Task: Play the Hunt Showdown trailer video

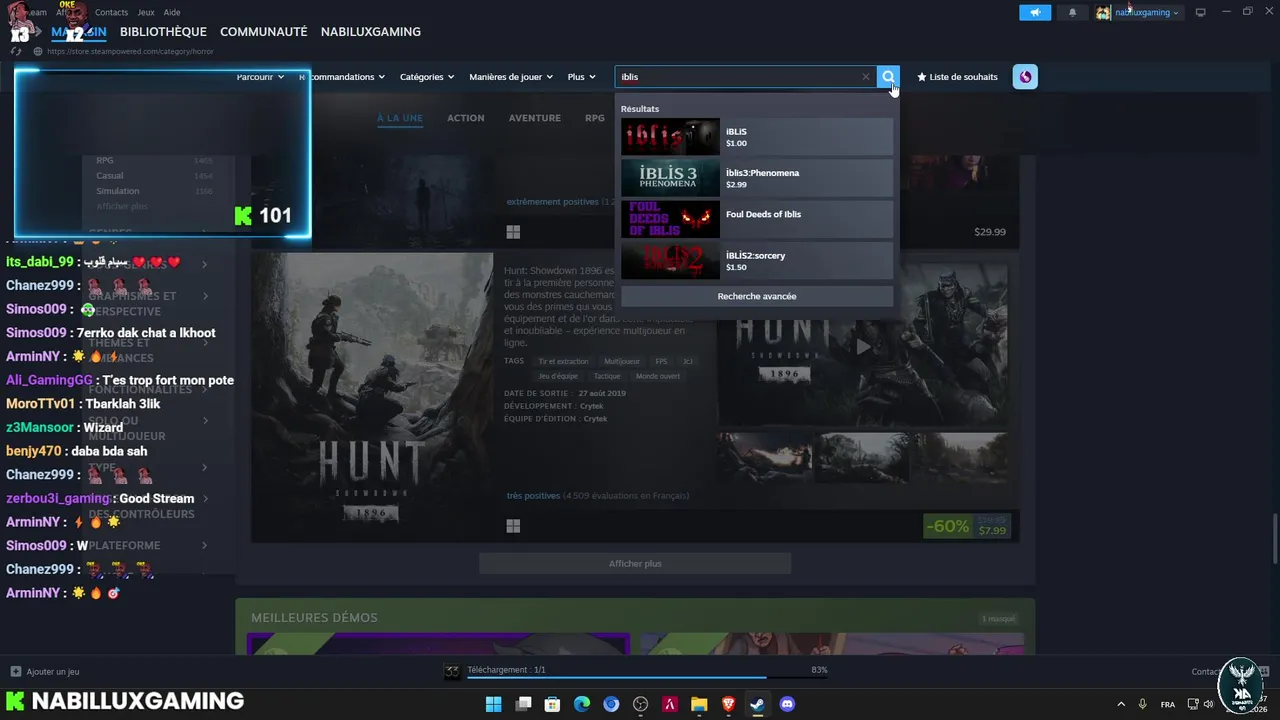Action: [862, 347]
